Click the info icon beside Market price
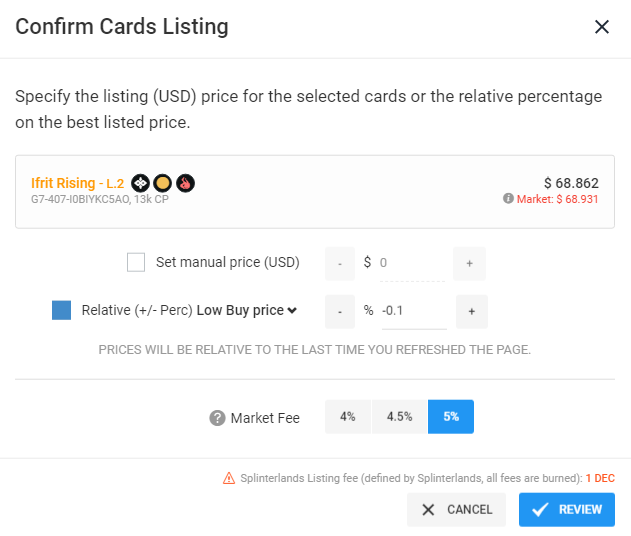631x536 pixels. pyautogui.click(x=508, y=198)
